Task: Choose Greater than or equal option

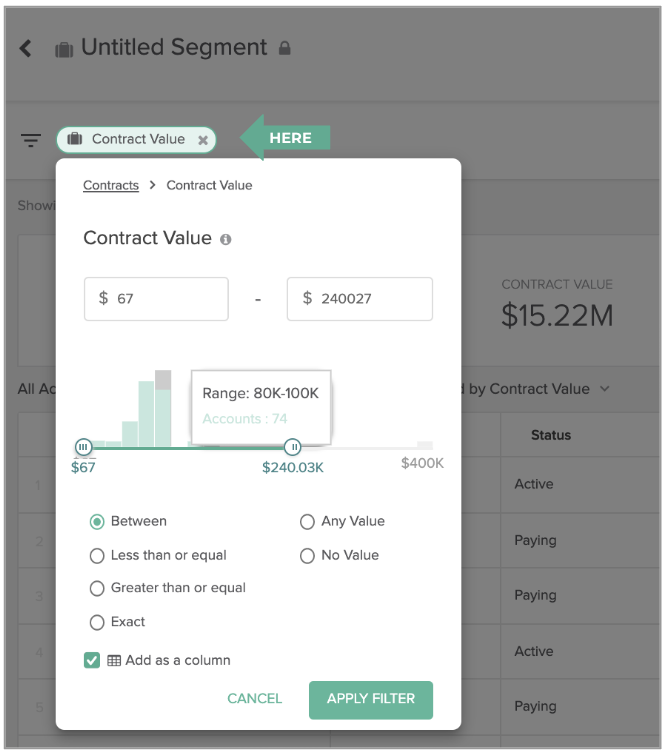Action: 97,588
